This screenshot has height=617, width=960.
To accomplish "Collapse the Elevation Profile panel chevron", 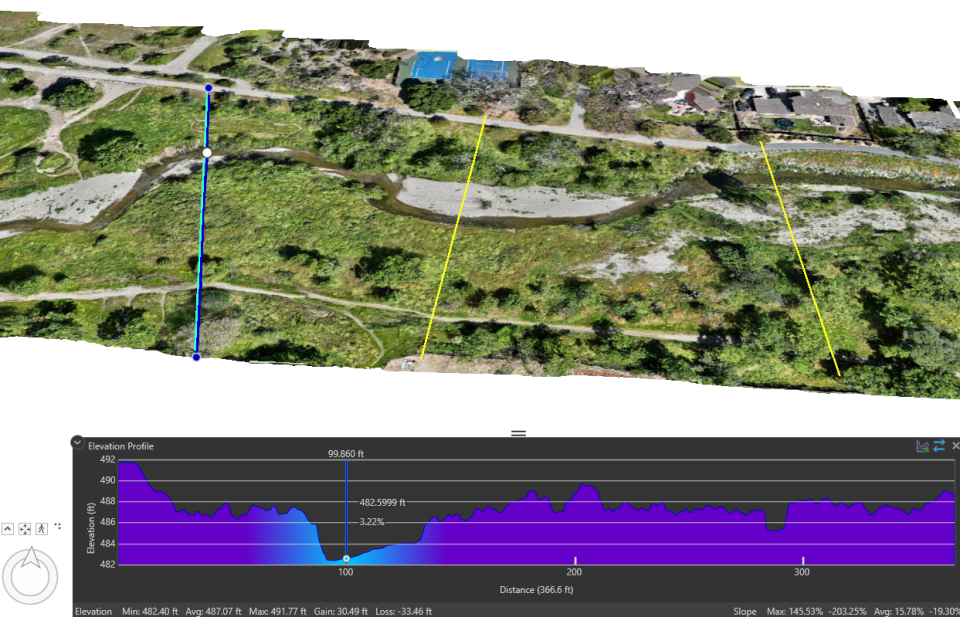I will 77,442.
